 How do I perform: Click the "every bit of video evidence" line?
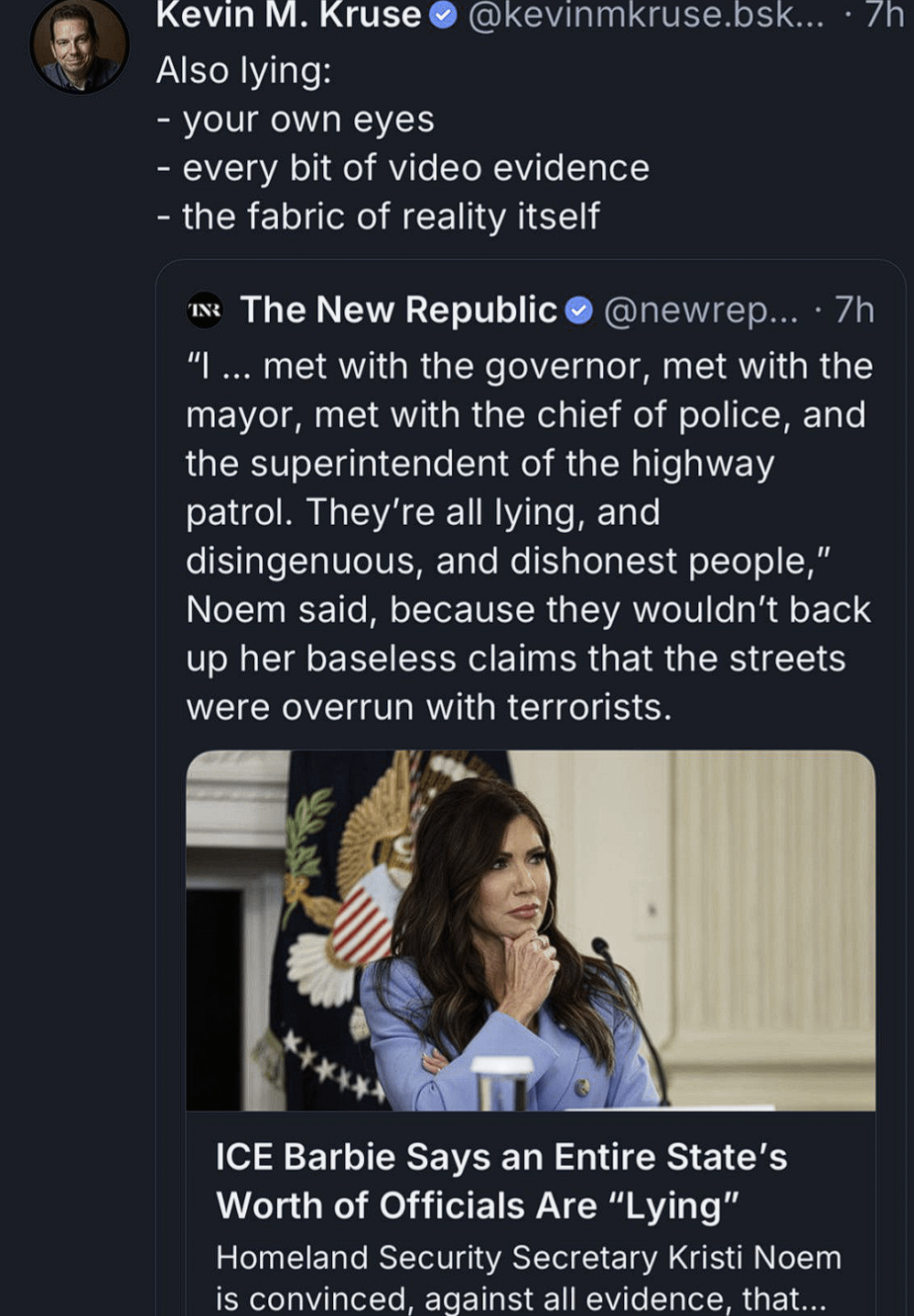click(x=415, y=167)
